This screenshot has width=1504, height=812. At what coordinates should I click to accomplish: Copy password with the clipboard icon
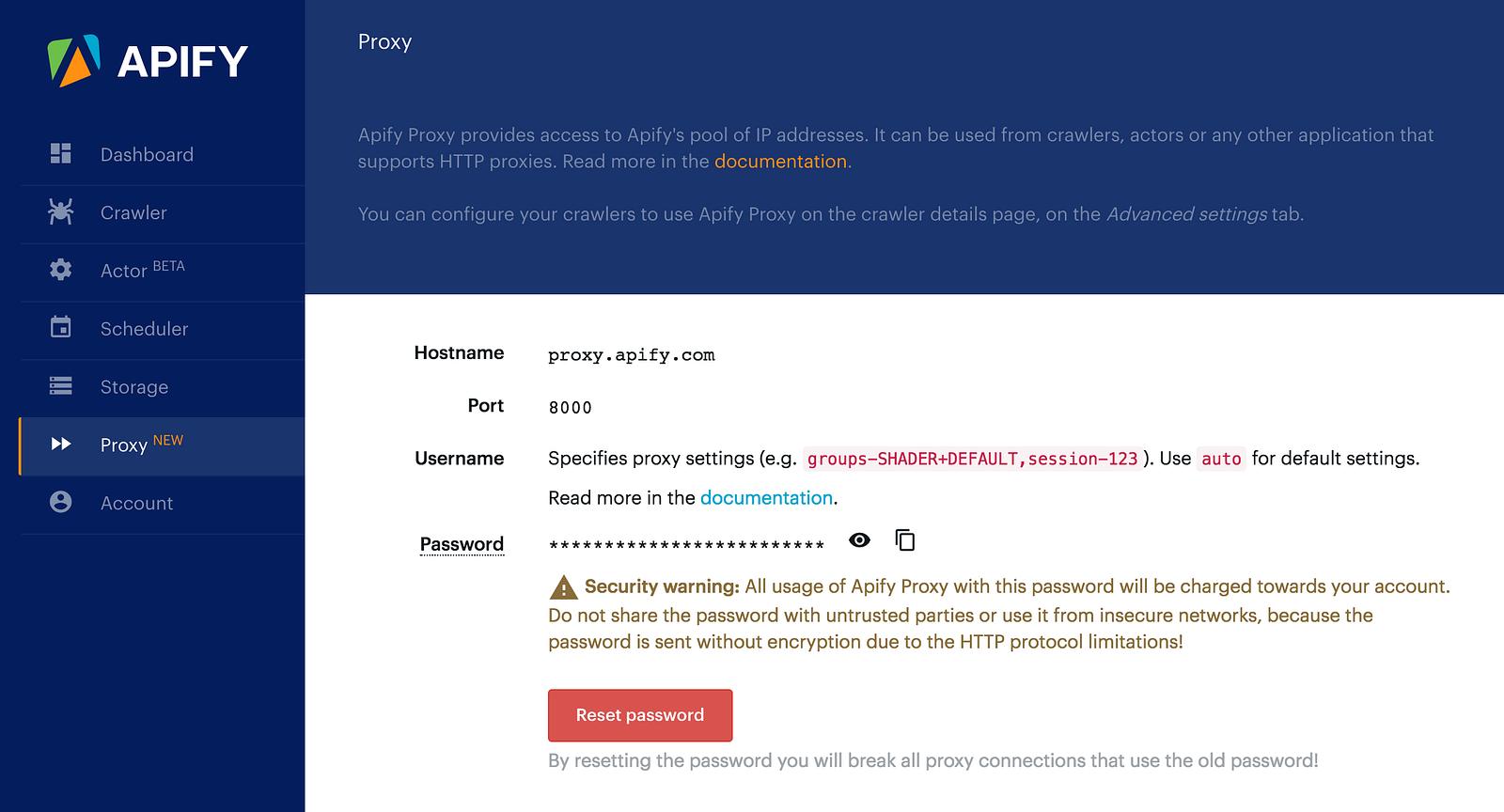click(x=904, y=540)
